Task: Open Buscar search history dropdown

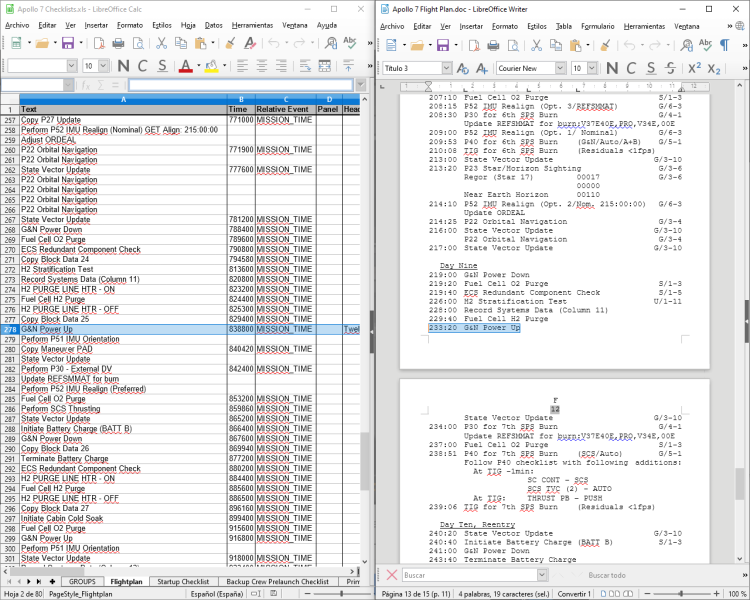Action: (x=541, y=575)
